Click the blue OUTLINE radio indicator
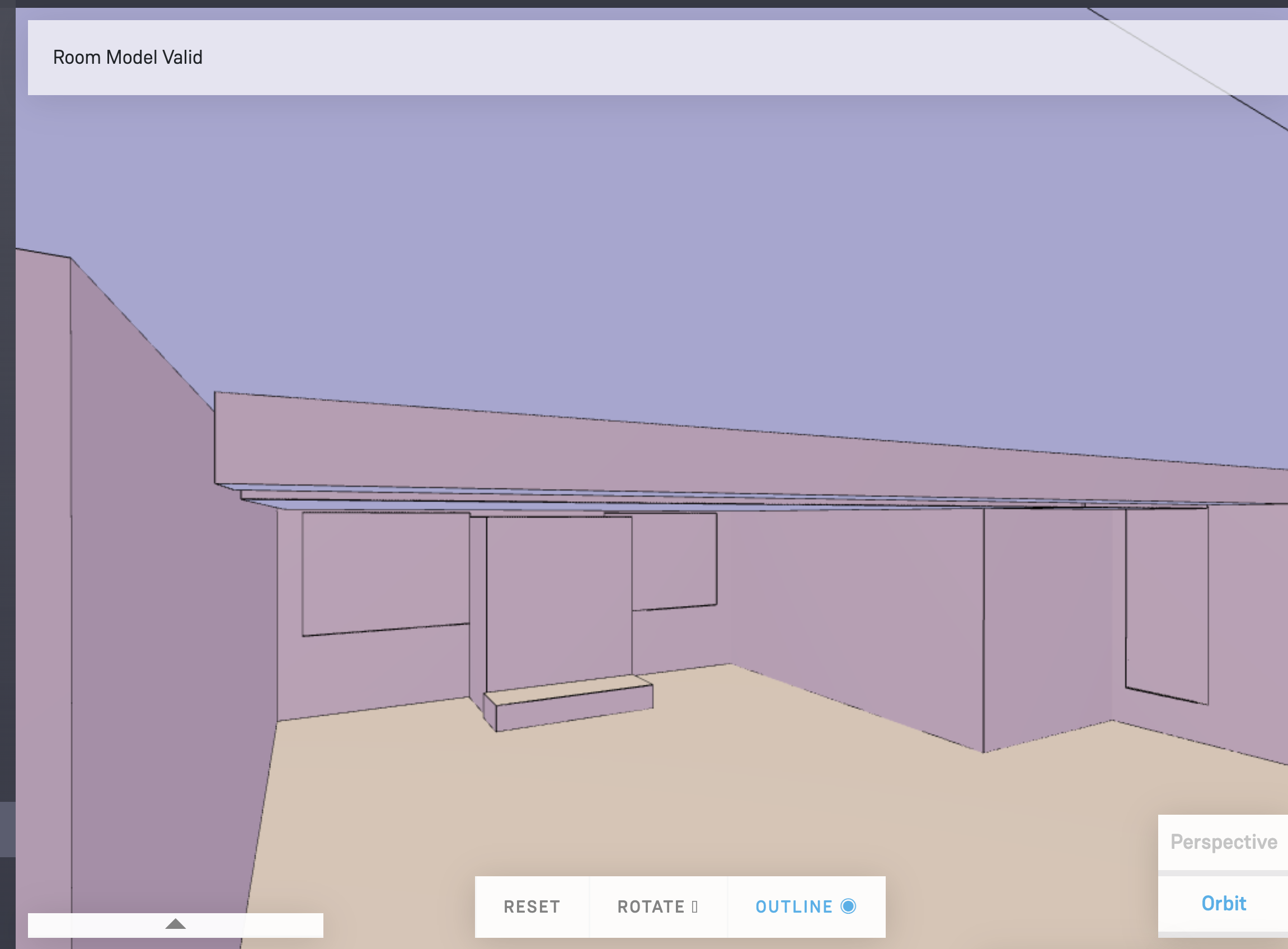Viewport: 1288px width, 949px height. [848, 906]
